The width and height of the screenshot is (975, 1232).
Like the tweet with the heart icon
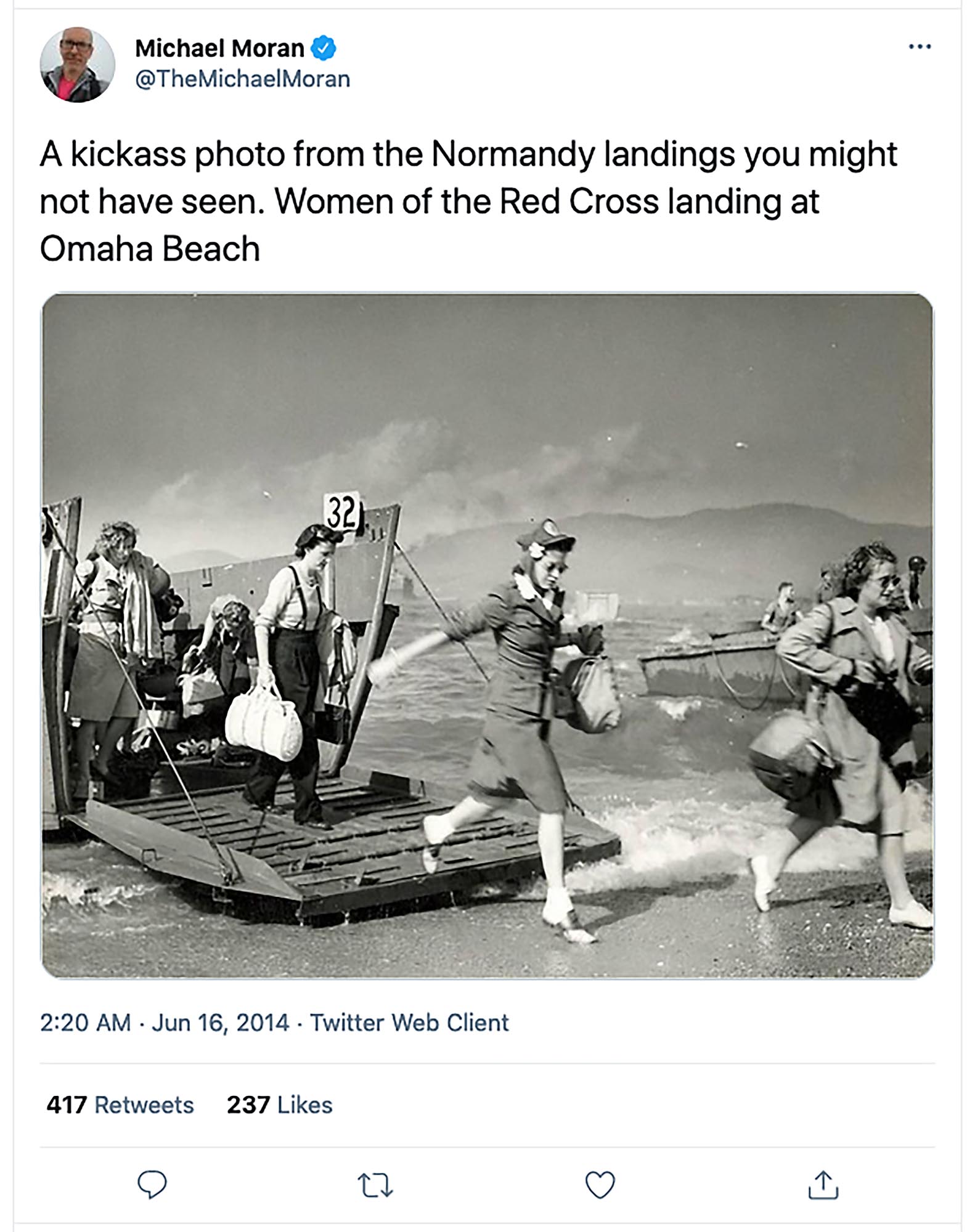[600, 1185]
